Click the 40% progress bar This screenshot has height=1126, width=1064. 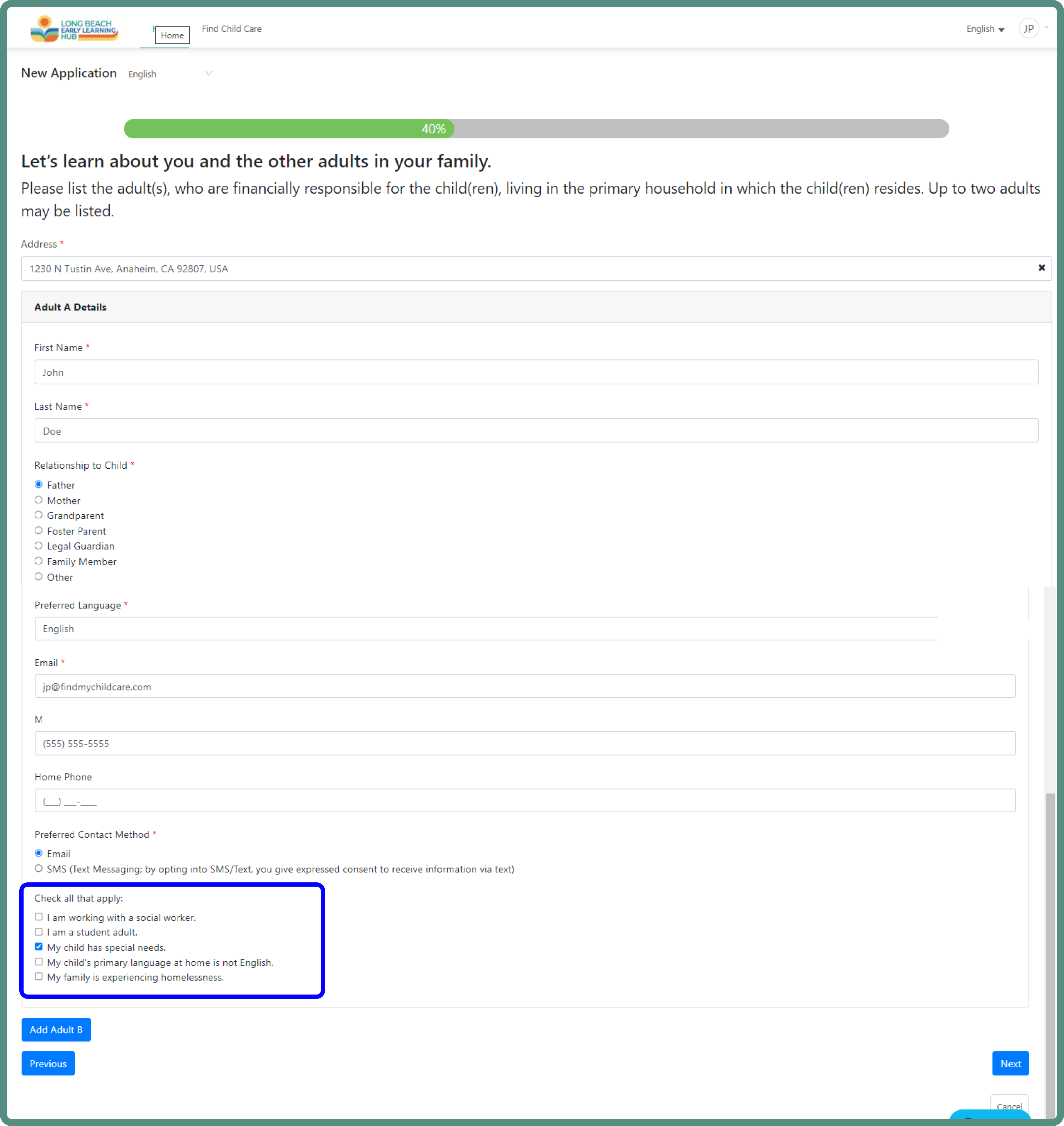point(536,129)
